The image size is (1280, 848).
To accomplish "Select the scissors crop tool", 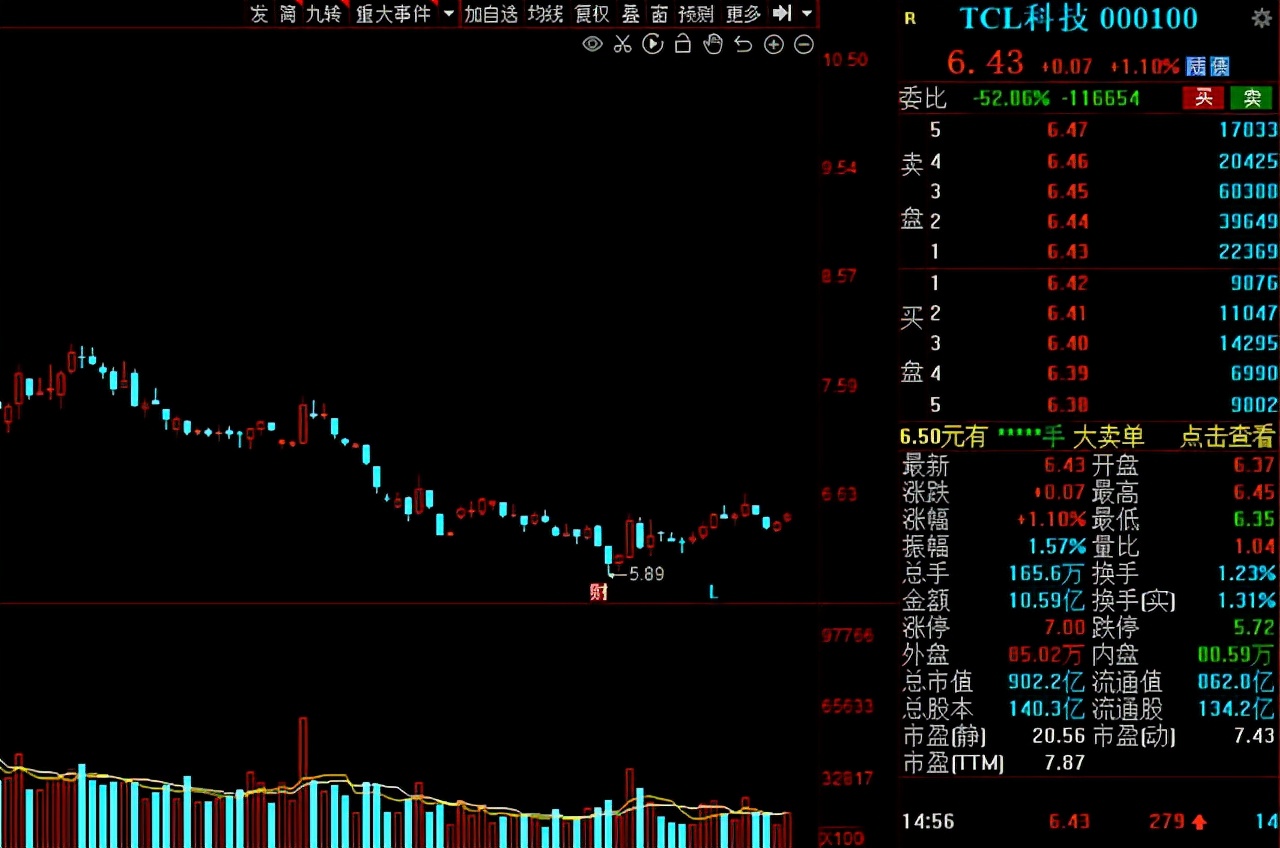I will click(x=622, y=44).
